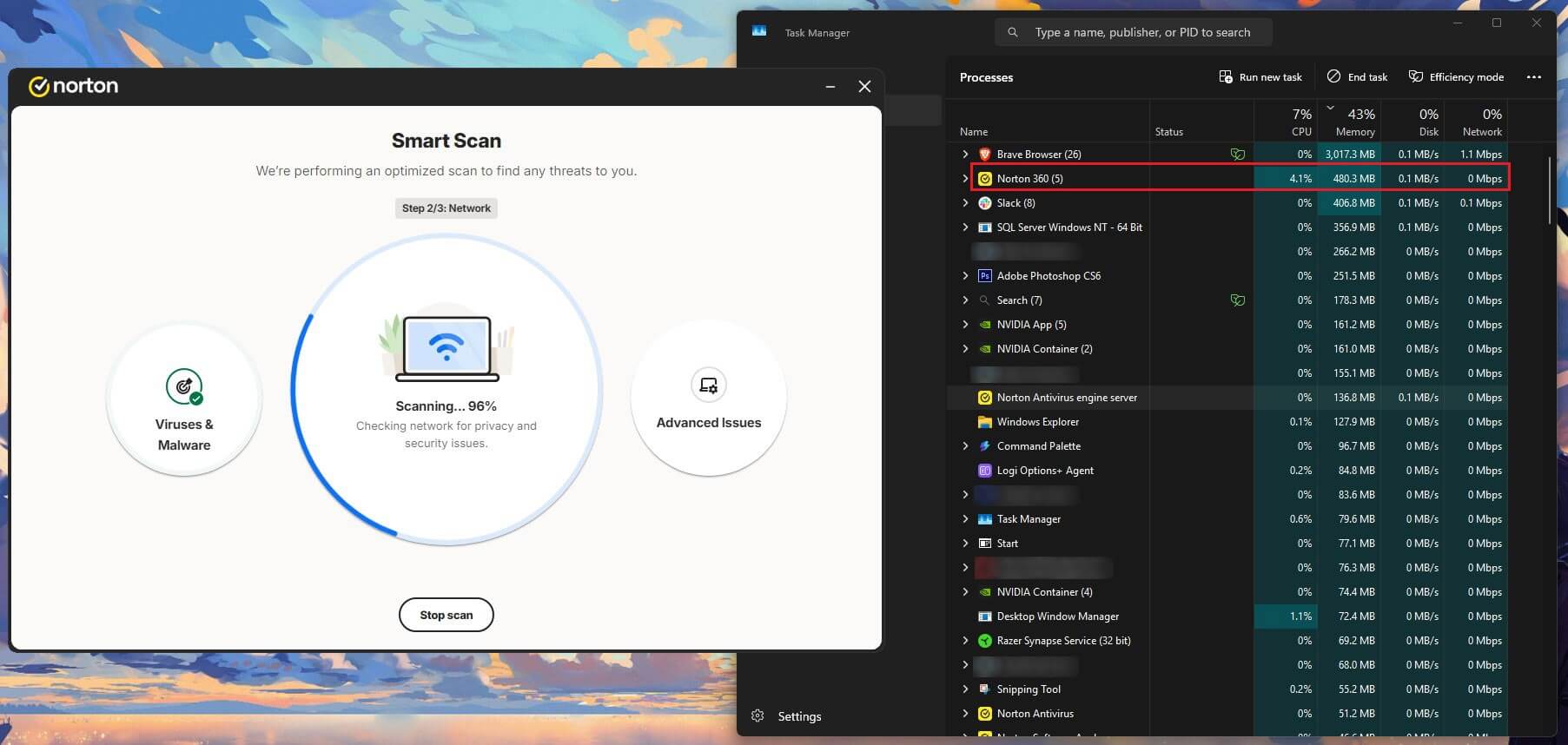Click the End task button
The image size is (1568, 745).
[1357, 77]
